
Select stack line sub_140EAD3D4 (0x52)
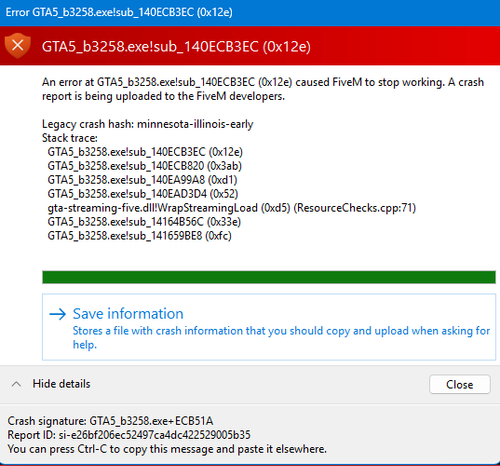pos(143,194)
